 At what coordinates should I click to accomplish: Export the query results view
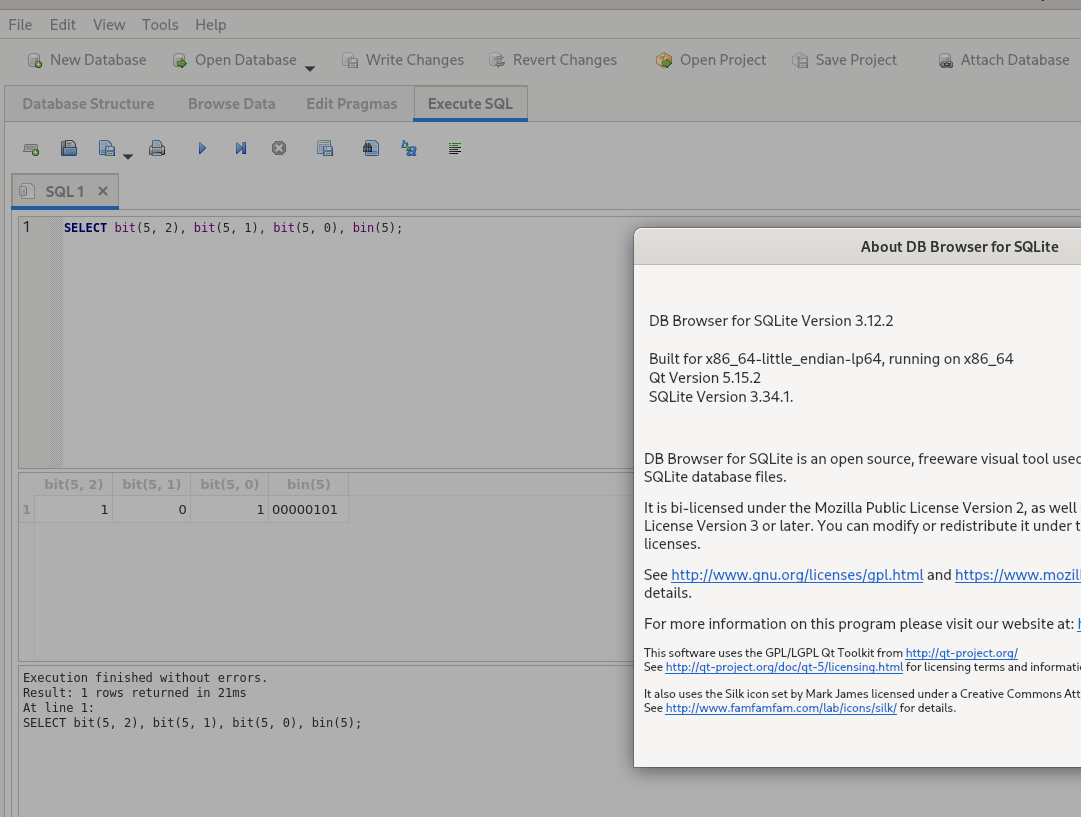(x=324, y=148)
